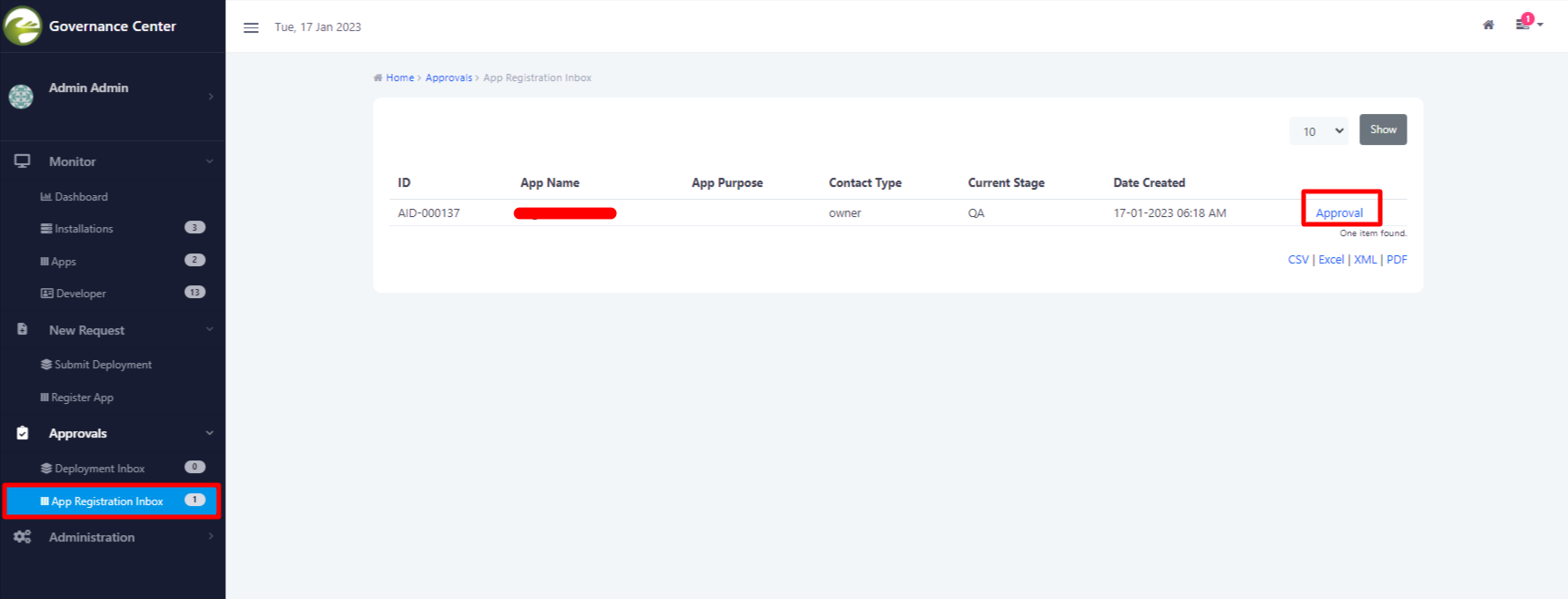Click the Deployment Inbox count badge 0
Image resolution: width=1568 pixels, height=599 pixels.
[194, 467]
